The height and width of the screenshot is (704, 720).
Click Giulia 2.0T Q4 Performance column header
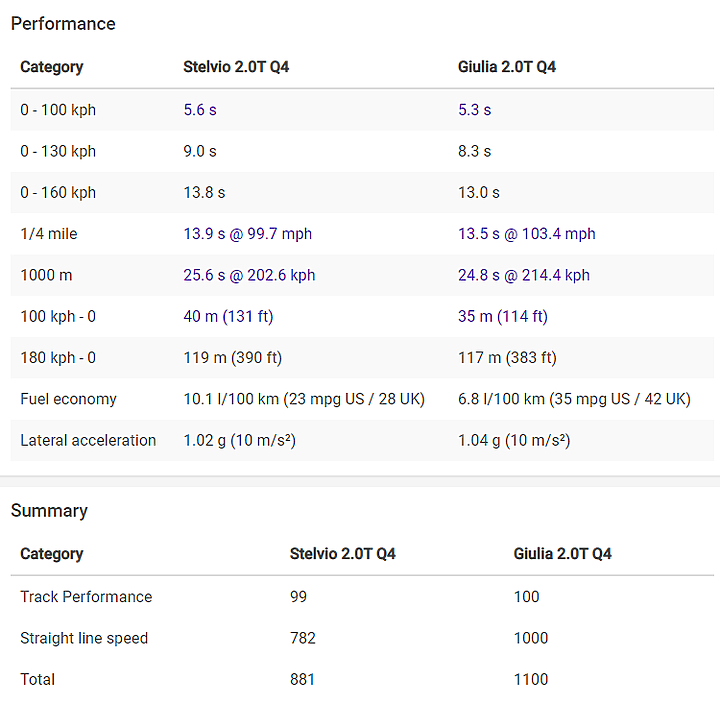507,67
